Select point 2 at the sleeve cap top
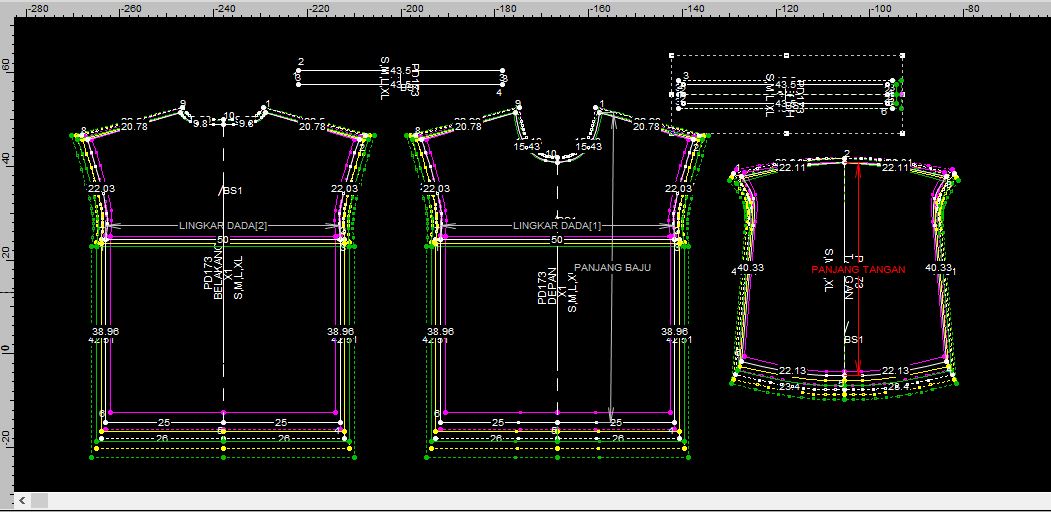The height and width of the screenshot is (512, 1051). pyautogui.click(x=846, y=153)
